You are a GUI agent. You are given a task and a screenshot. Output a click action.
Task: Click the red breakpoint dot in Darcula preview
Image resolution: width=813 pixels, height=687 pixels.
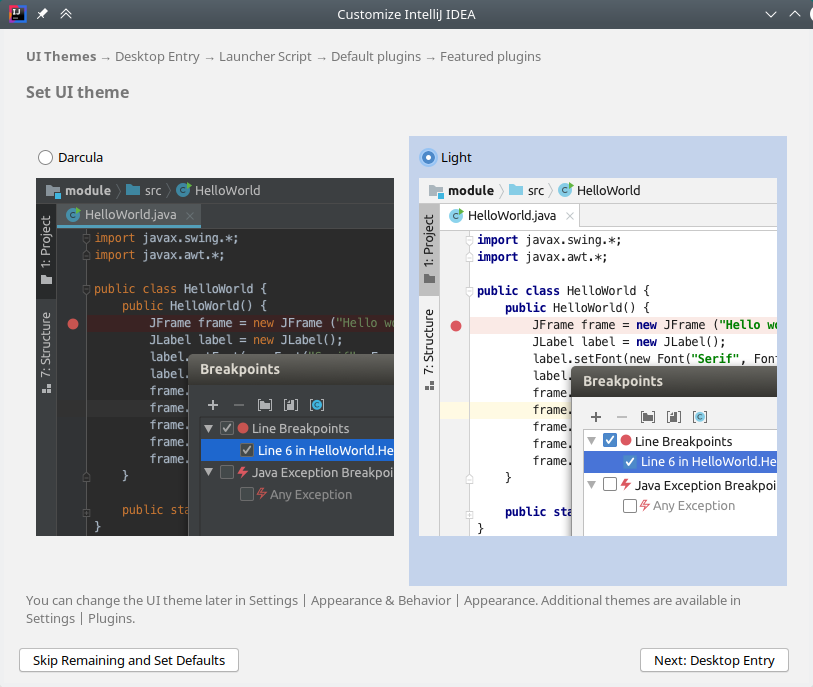73,324
